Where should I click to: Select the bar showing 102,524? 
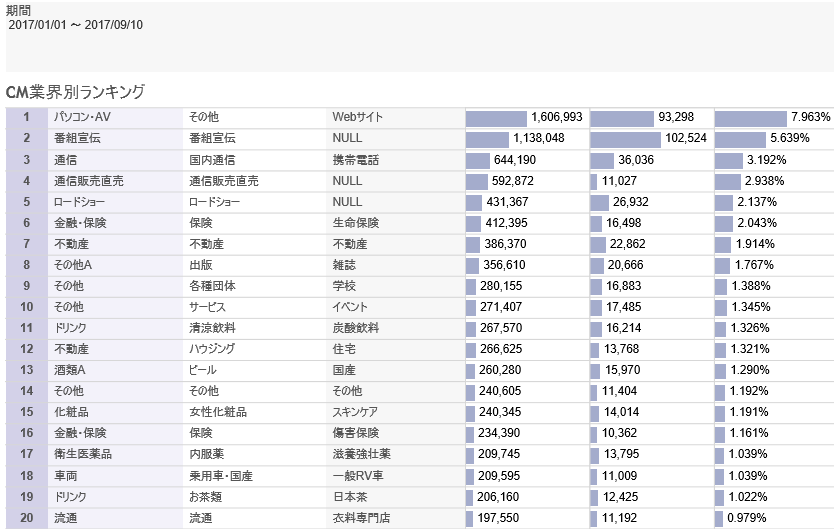point(651,139)
